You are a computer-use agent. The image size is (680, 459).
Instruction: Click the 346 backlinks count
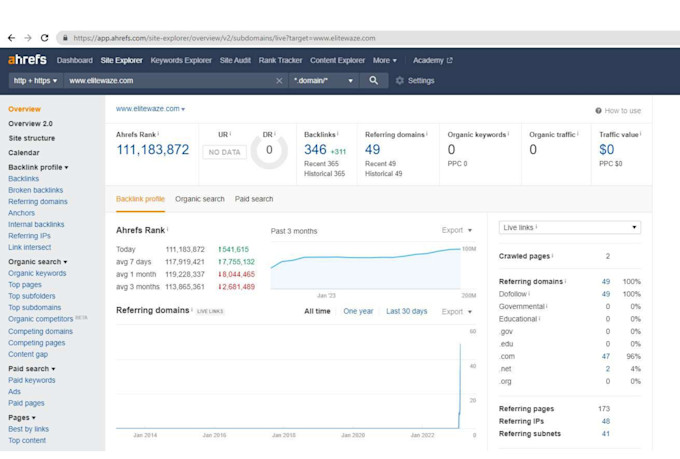tap(315, 150)
